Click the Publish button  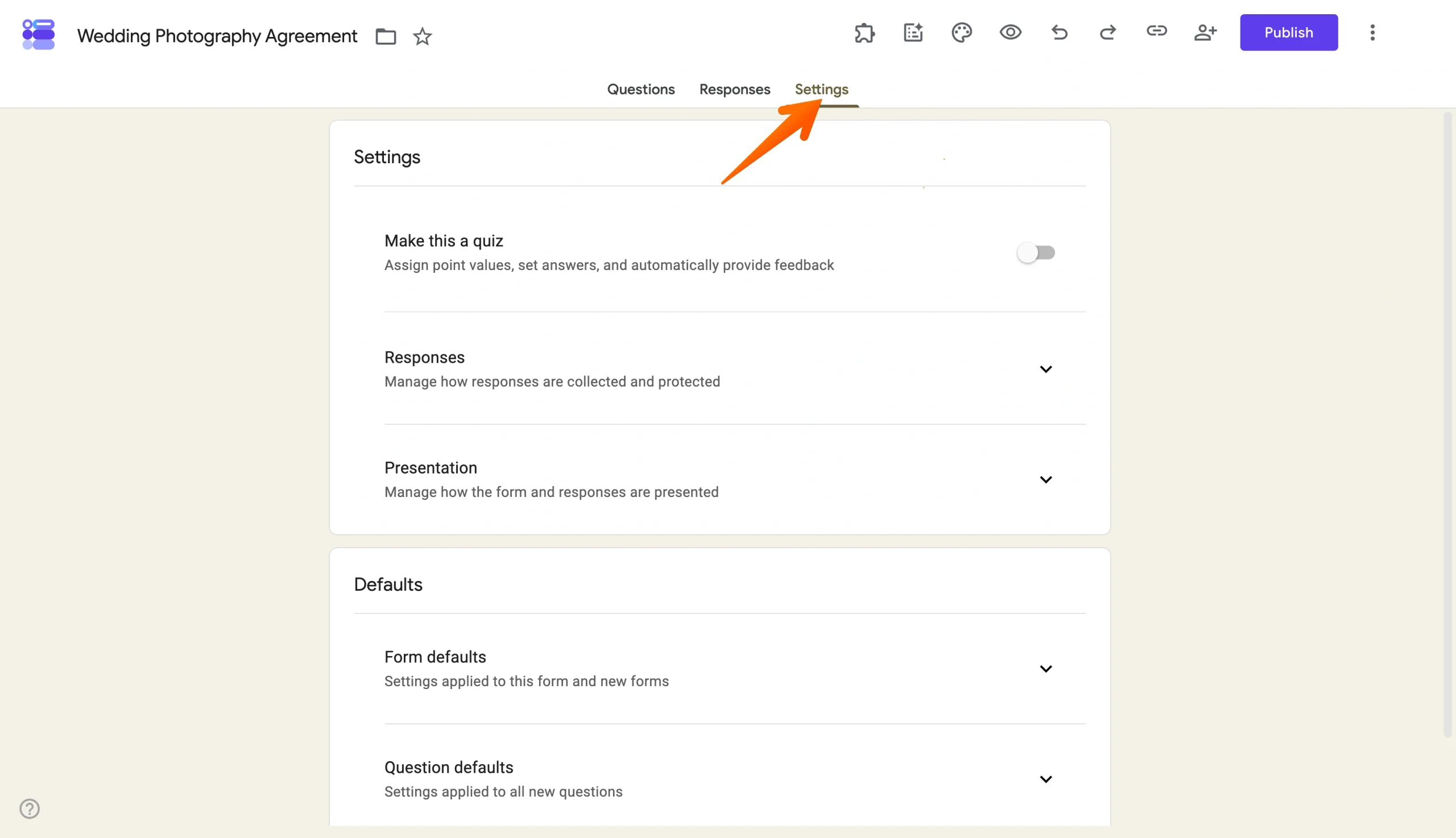pos(1288,33)
